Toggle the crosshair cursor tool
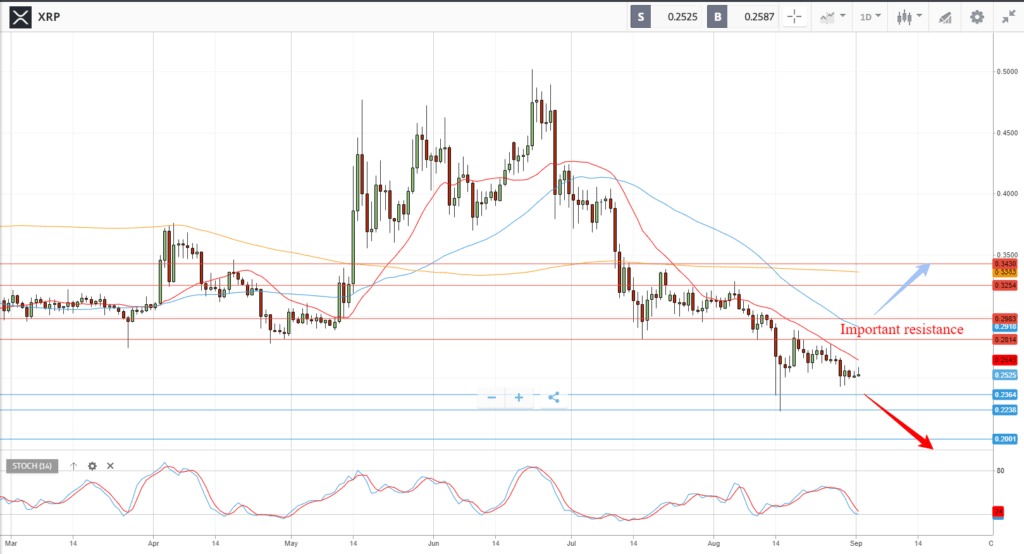Screen dimensions: 1024x554 (x=794, y=17)
